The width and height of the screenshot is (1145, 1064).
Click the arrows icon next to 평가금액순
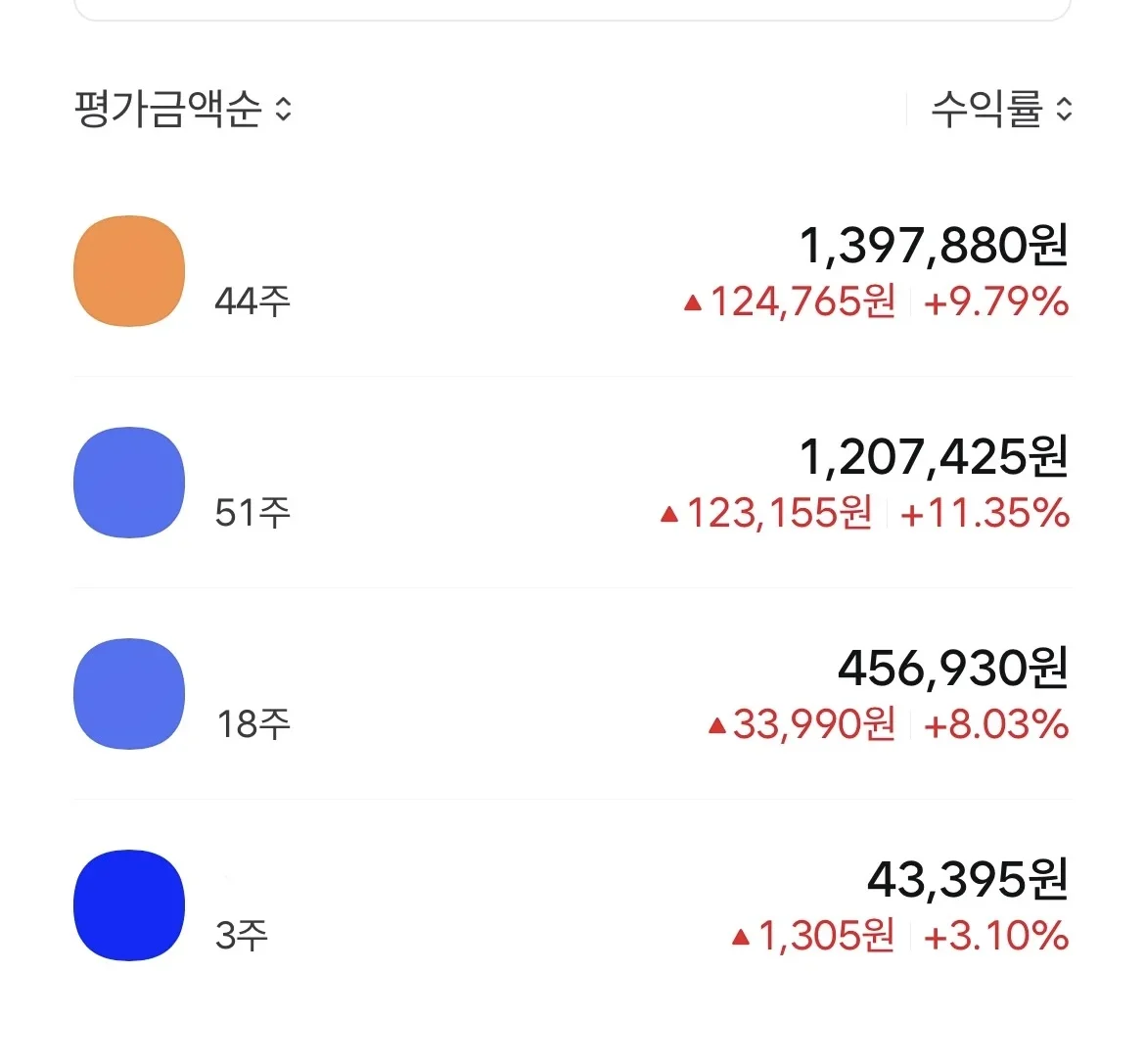click(284, 109)
